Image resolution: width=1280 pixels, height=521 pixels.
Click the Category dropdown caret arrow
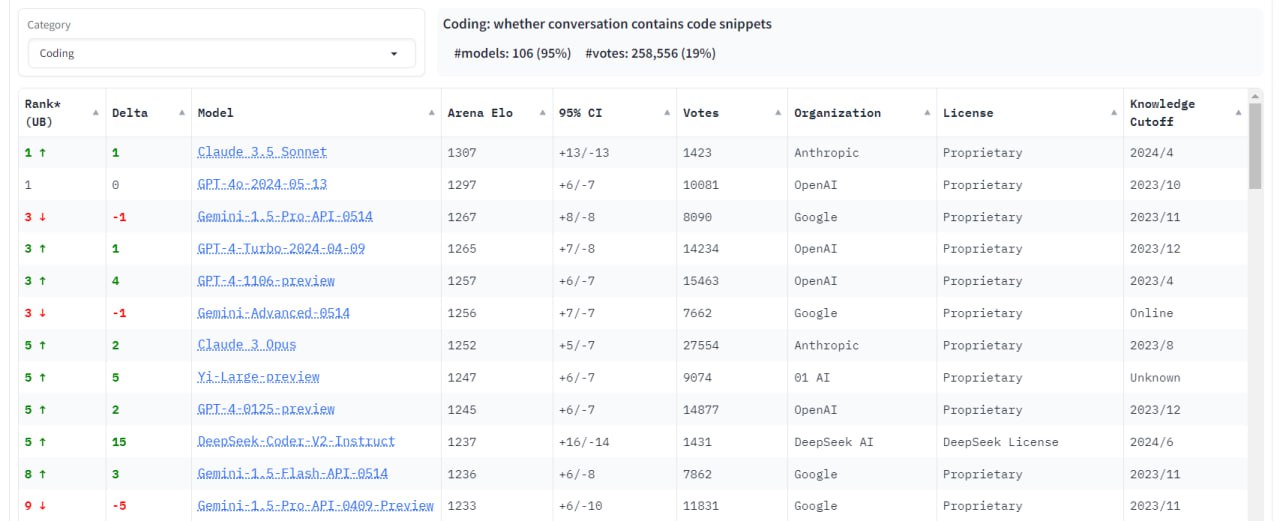coord(394,54)
